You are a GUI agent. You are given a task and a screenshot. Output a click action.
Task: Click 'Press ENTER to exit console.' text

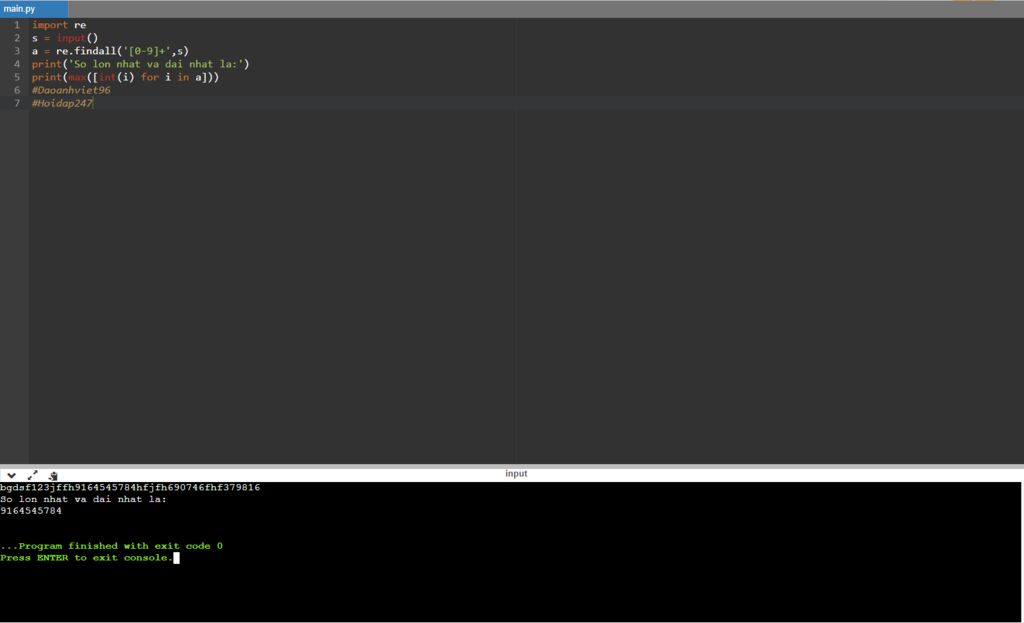pos(86,558)
